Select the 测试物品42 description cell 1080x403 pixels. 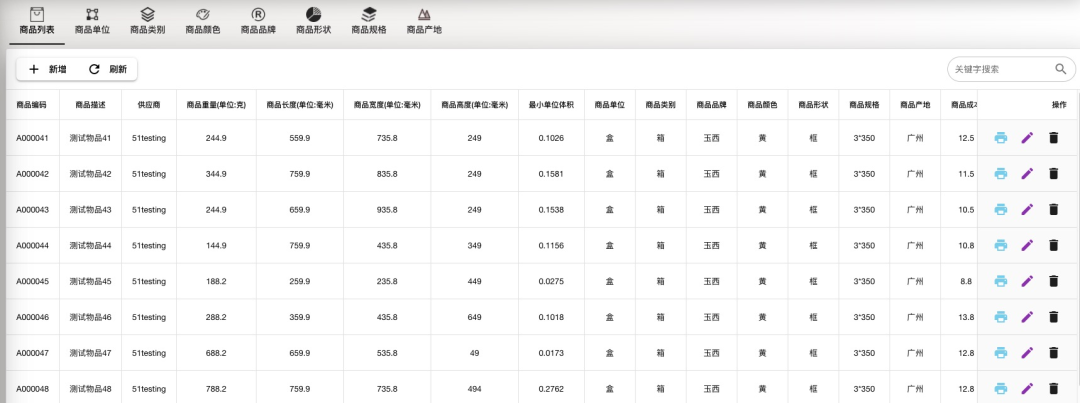(90, 174)
